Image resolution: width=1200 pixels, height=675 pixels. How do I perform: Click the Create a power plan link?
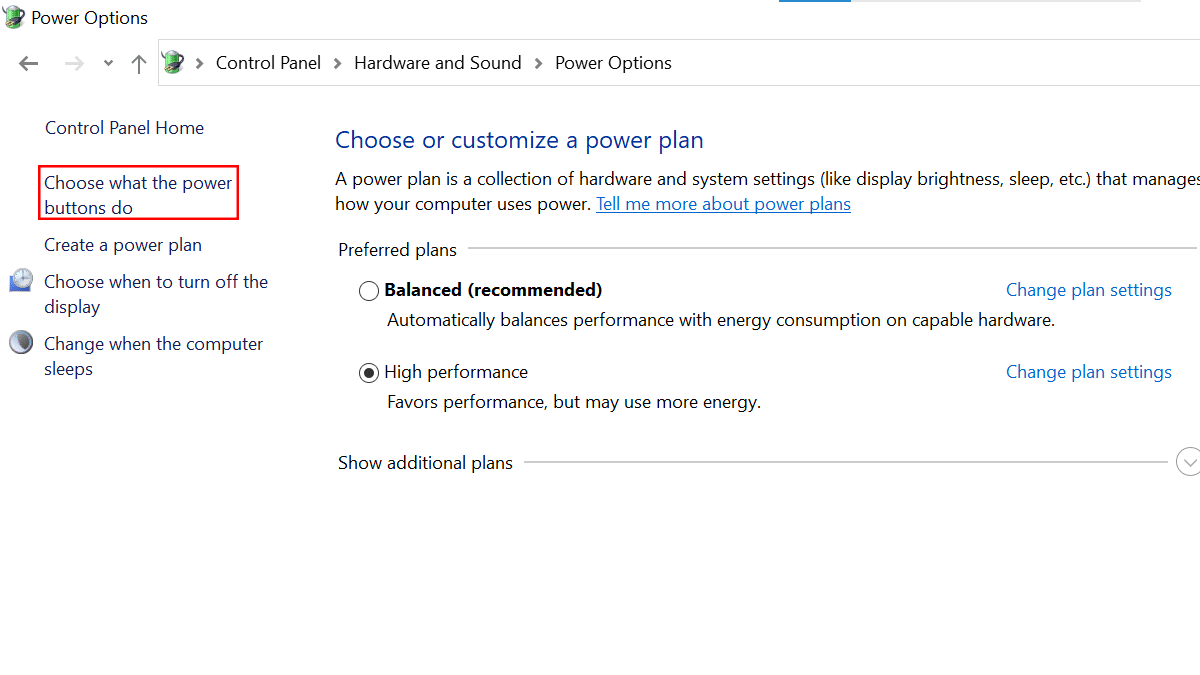pyautogui.click(x=123, y=245)
